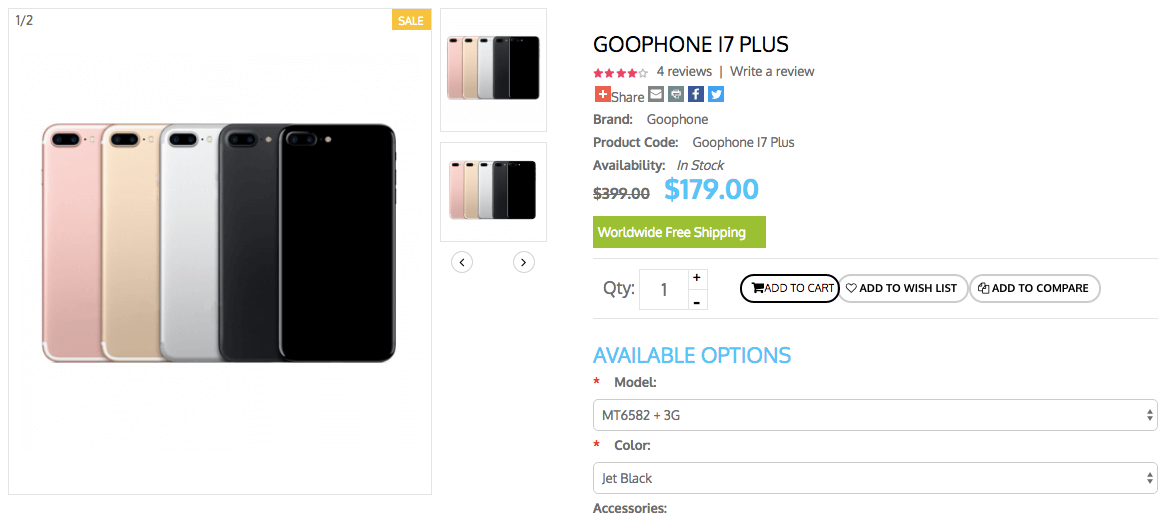1166x523 pixels.
Task: Decrease quantity with minus button
Action: click(697, 301)
